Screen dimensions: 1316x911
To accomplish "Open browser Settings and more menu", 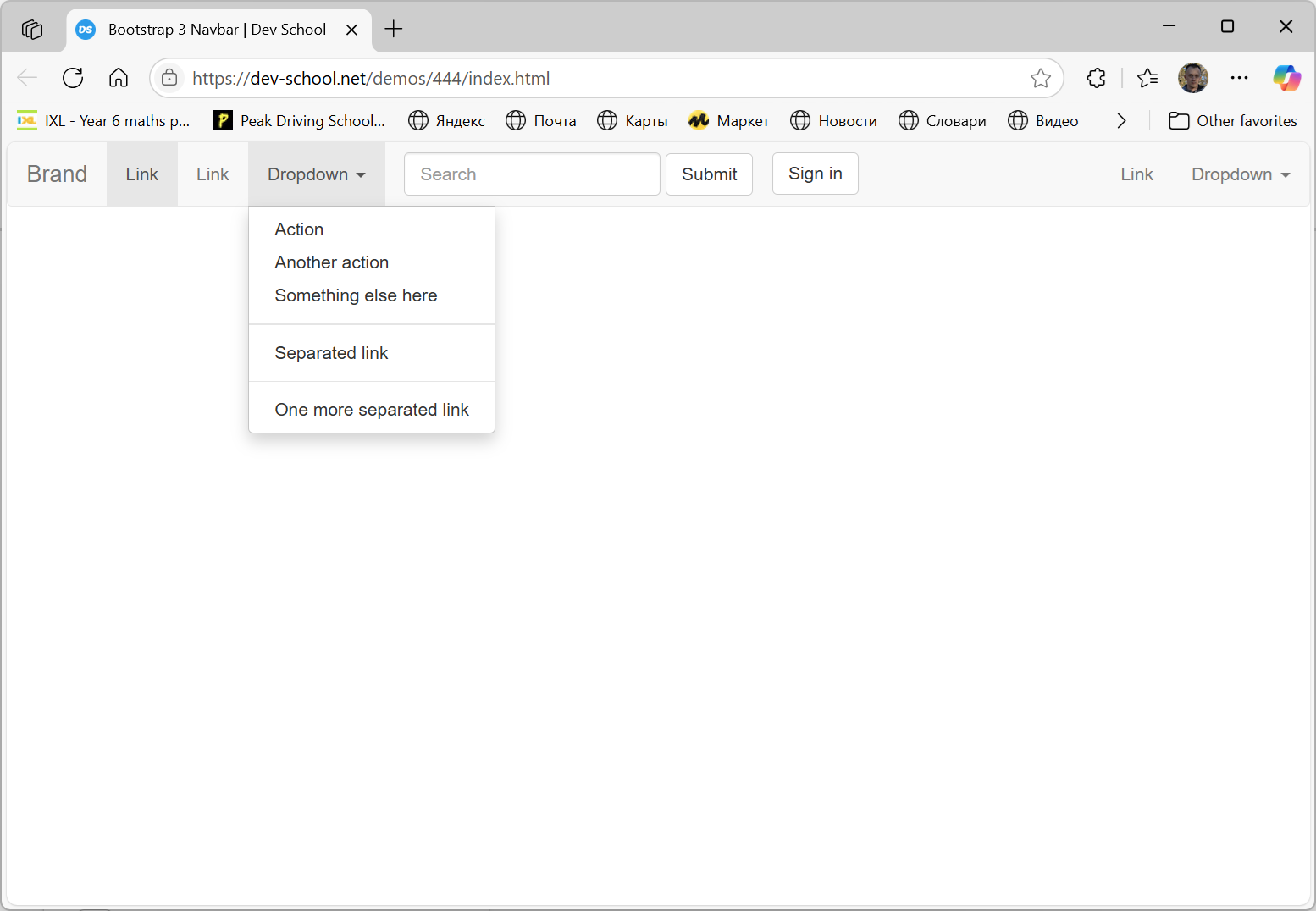I will tap(1239, 78).
